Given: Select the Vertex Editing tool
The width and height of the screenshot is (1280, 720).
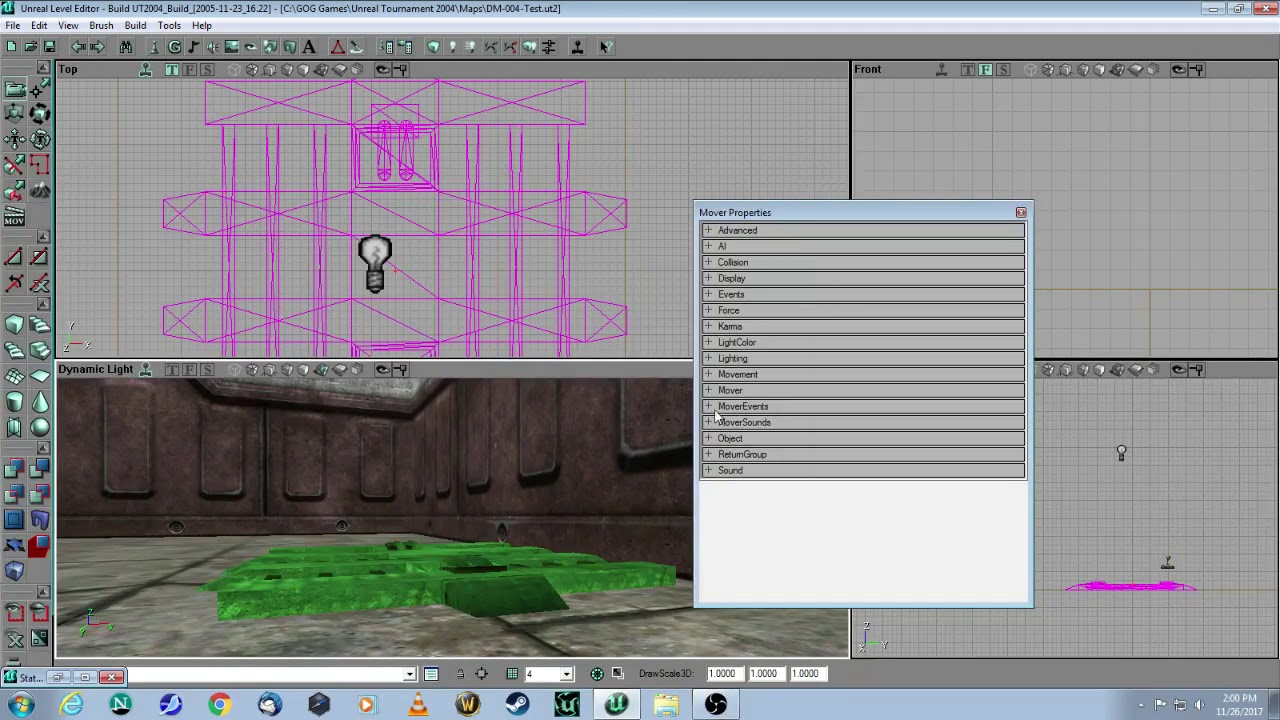Looking at the screenshot, I should [40, 88].
